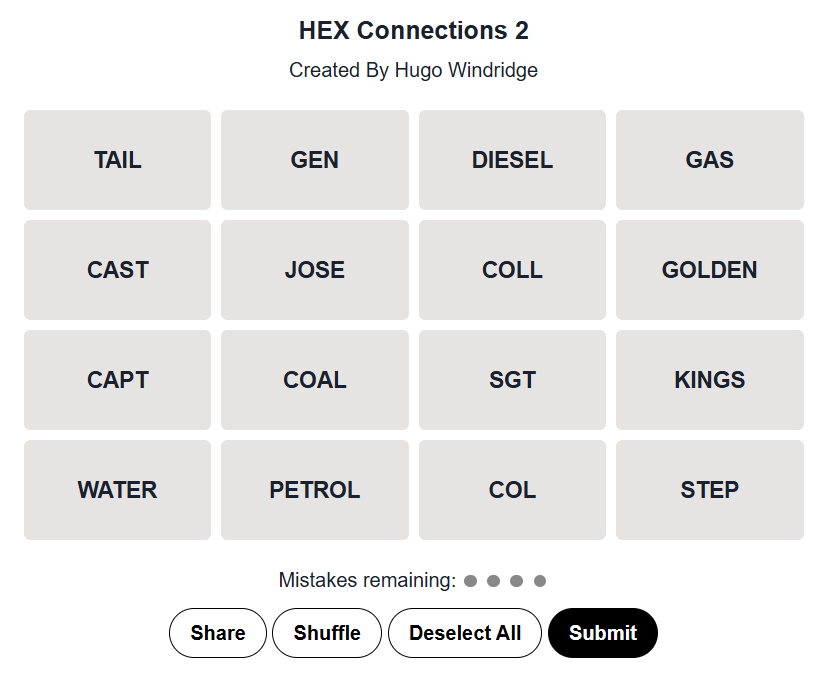Image resolution: width=838 pixels, height=675 pixels.
Task: Toggle the PETROL tile
Action: coord(315,490)
